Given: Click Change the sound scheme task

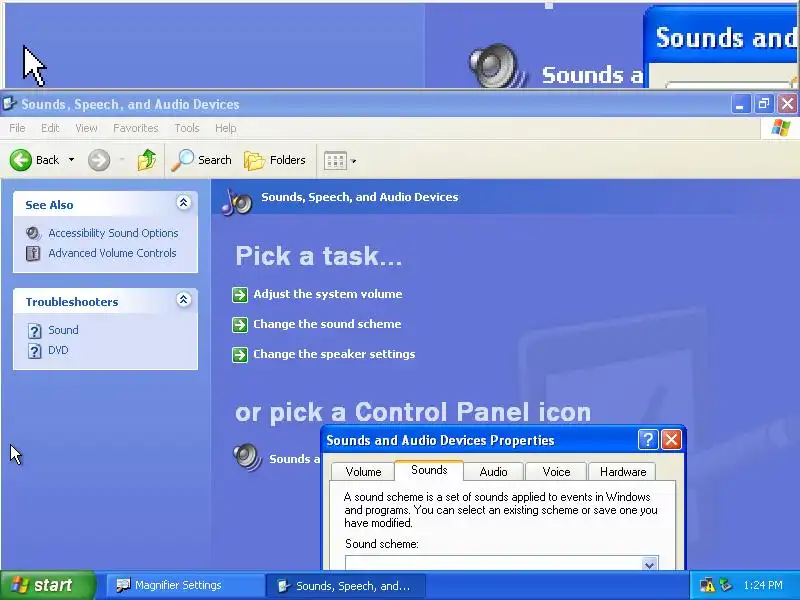Looking at the screenshot, I should 327,324.
